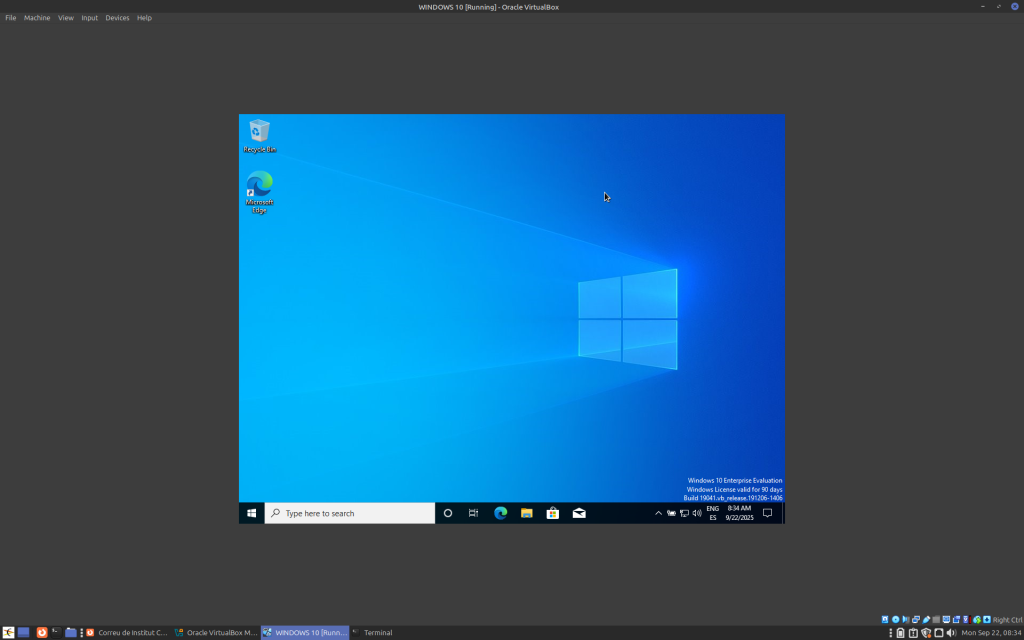
Task: Open the VirtualBox Machine menu
Action: [x=37, y=18]
